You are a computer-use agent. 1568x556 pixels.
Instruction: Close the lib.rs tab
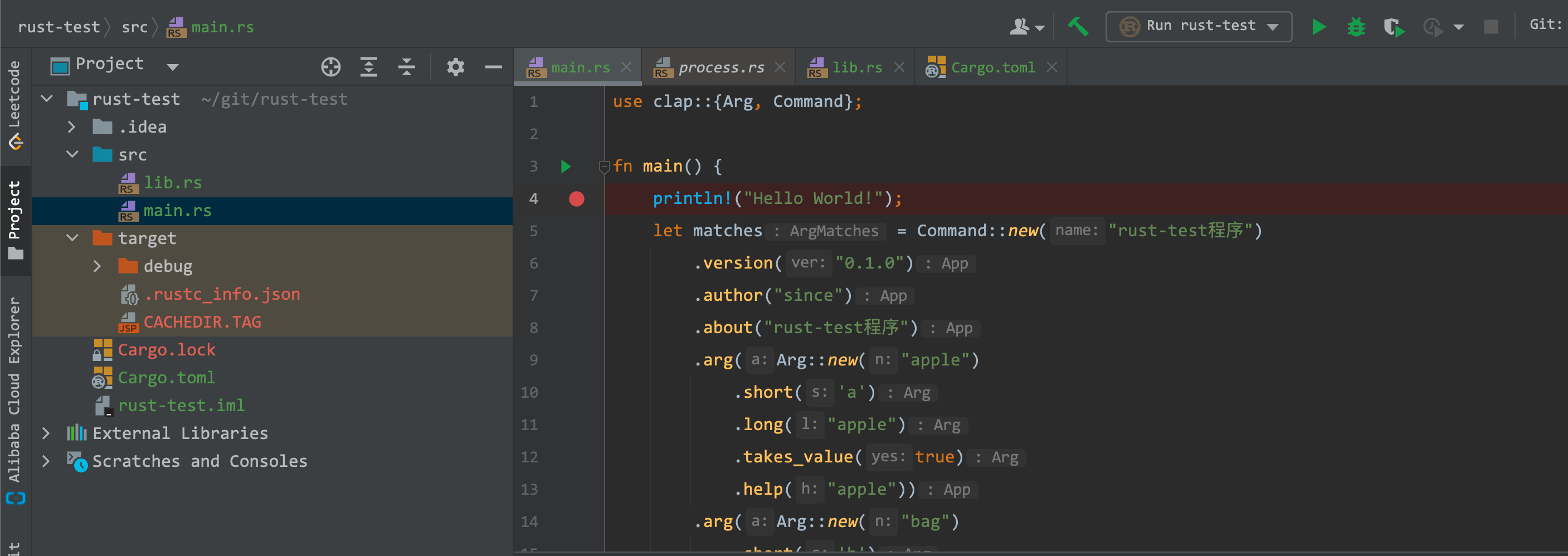pos(899,67)
